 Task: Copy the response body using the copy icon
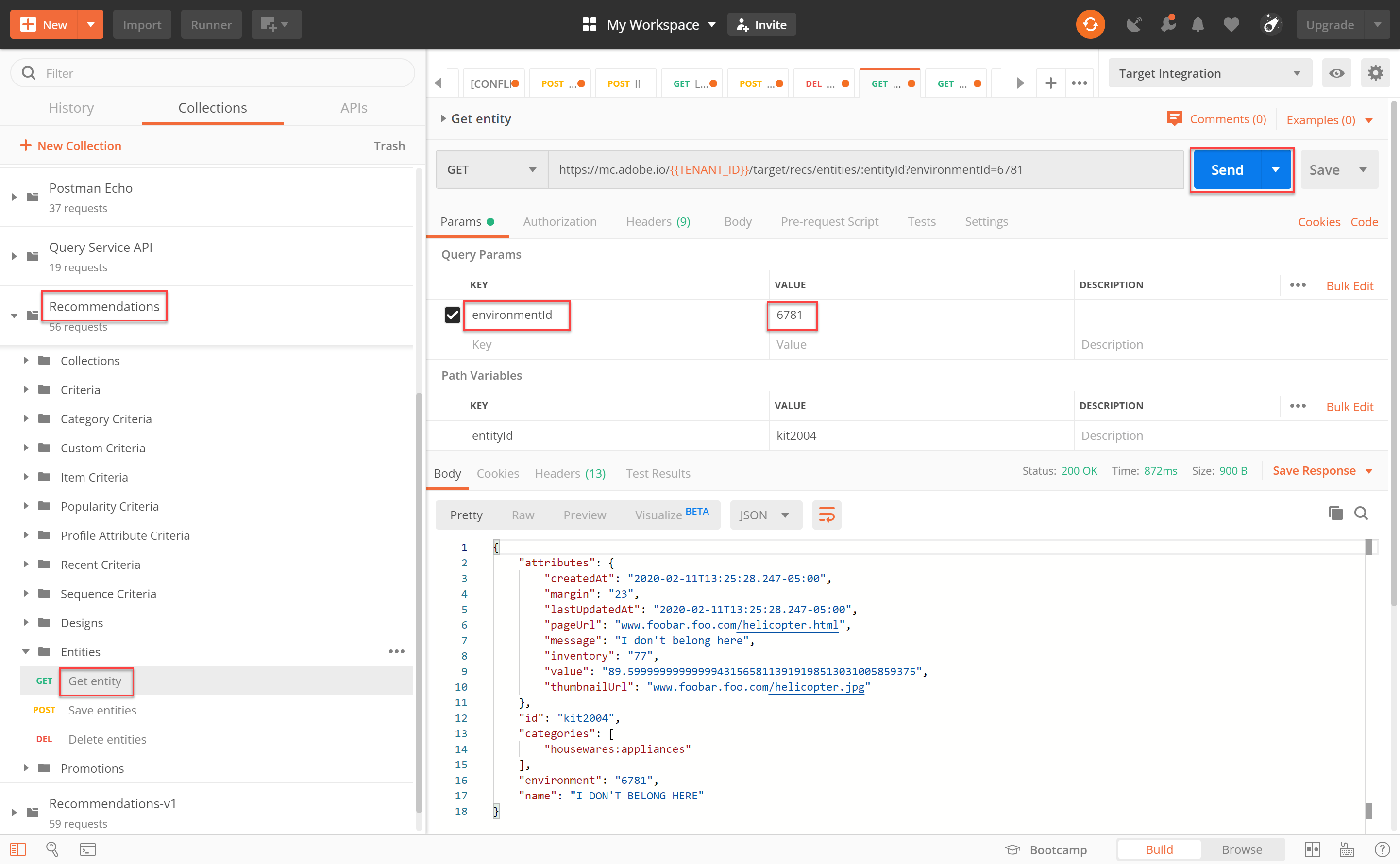point(1335,513)
